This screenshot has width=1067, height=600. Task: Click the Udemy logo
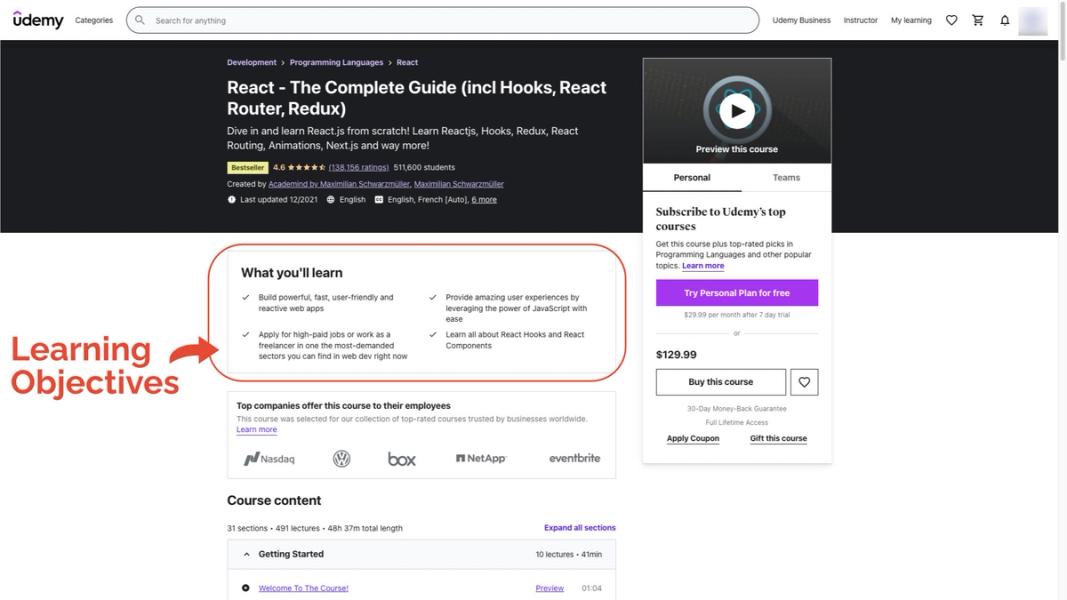point(36,18)
